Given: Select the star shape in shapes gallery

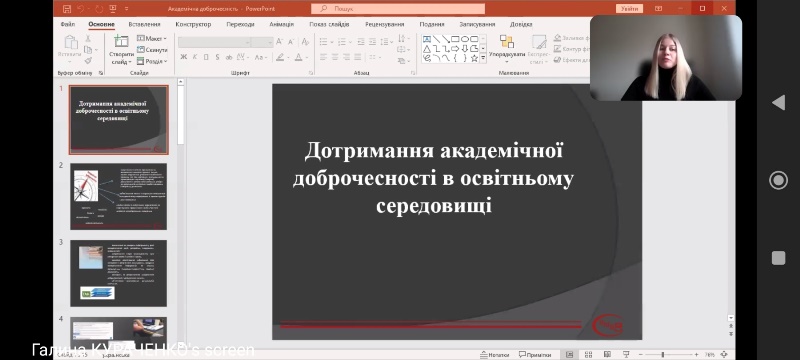Looking at the screenshot, I should 474,58.
